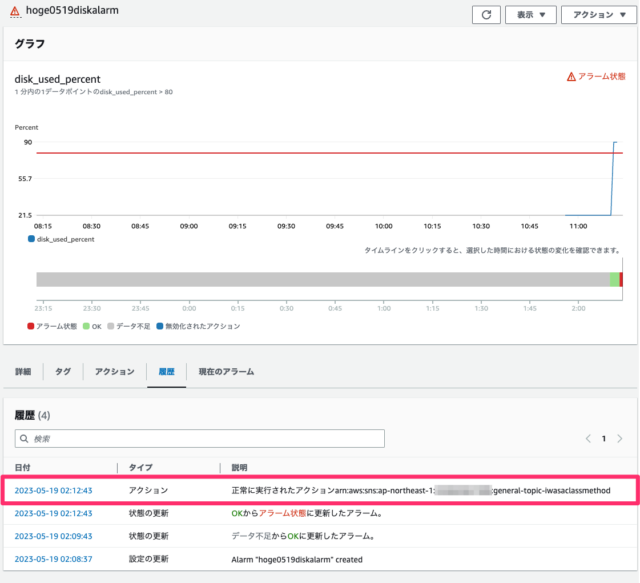Click the アラーム状態 status indicator in graph
Screen dimensions: 640x583
pos(595,76)
